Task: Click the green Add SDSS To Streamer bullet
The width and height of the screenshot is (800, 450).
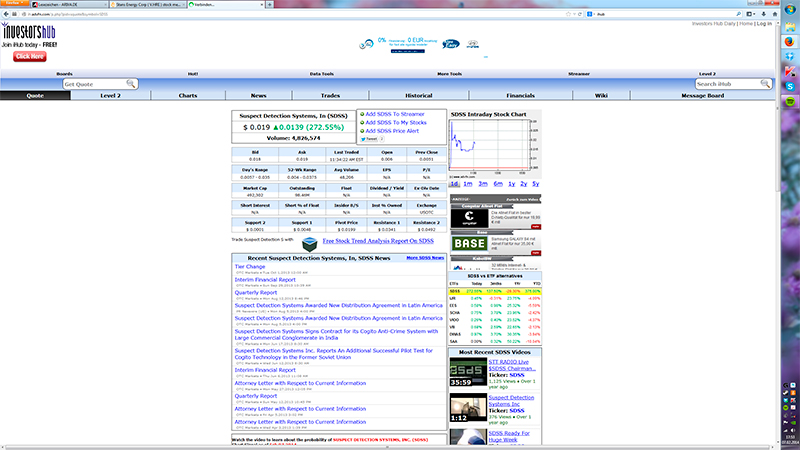Action: 361,115
